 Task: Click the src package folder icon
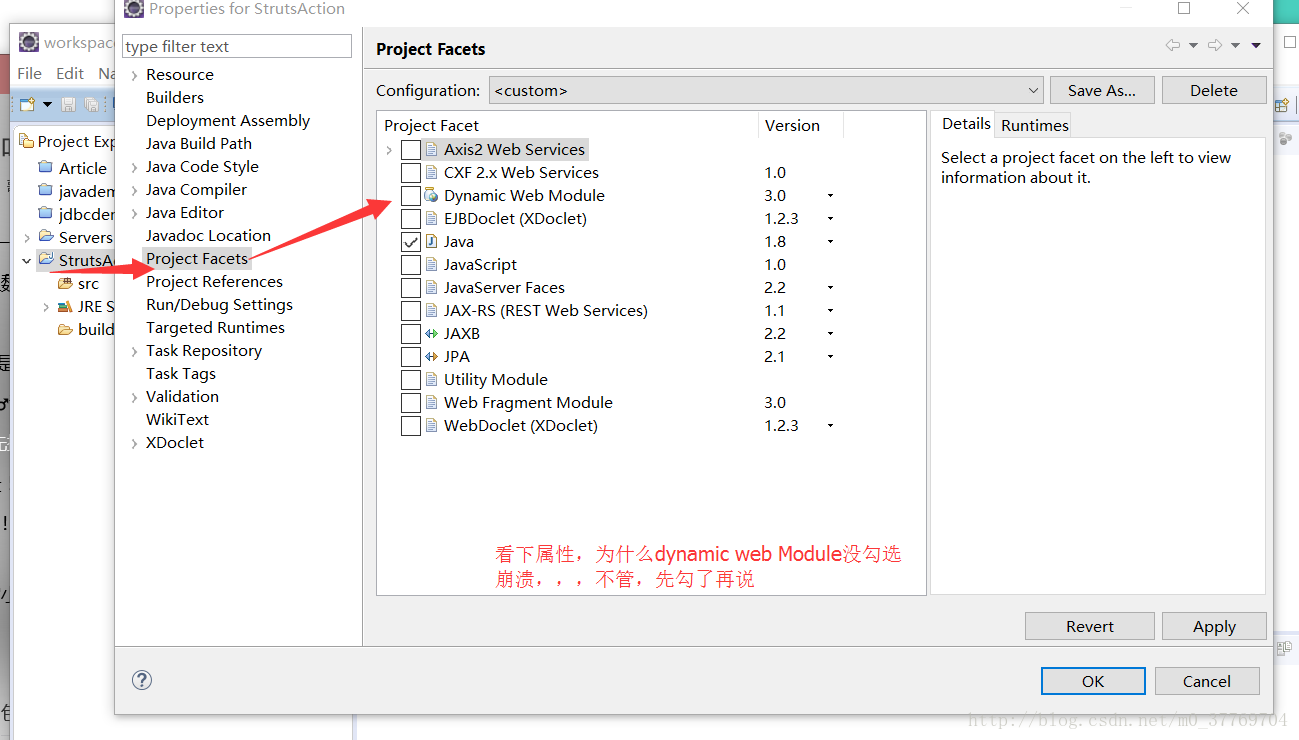pos(66,283)
